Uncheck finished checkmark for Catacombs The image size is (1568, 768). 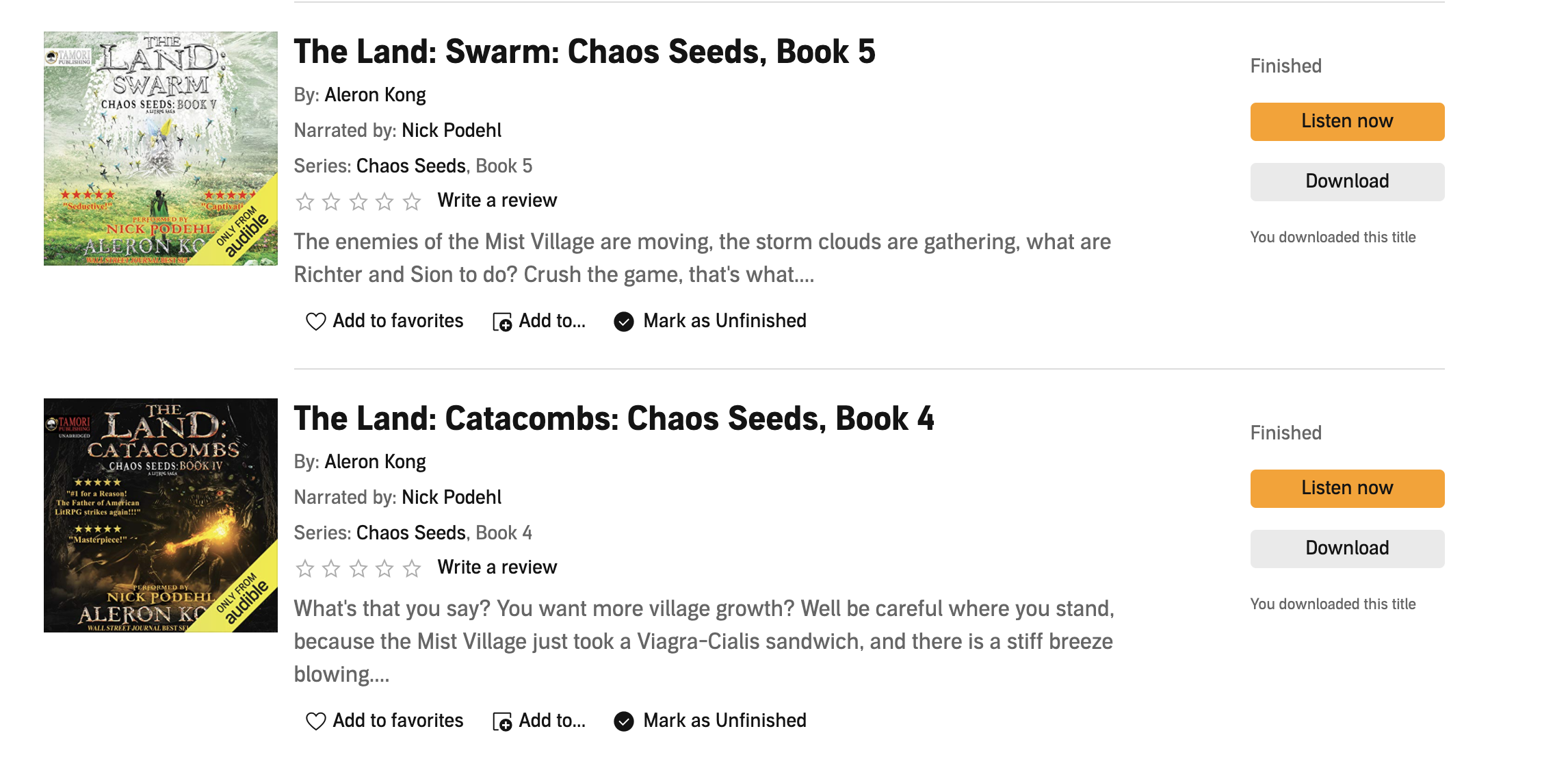click(x=623, y=721)
